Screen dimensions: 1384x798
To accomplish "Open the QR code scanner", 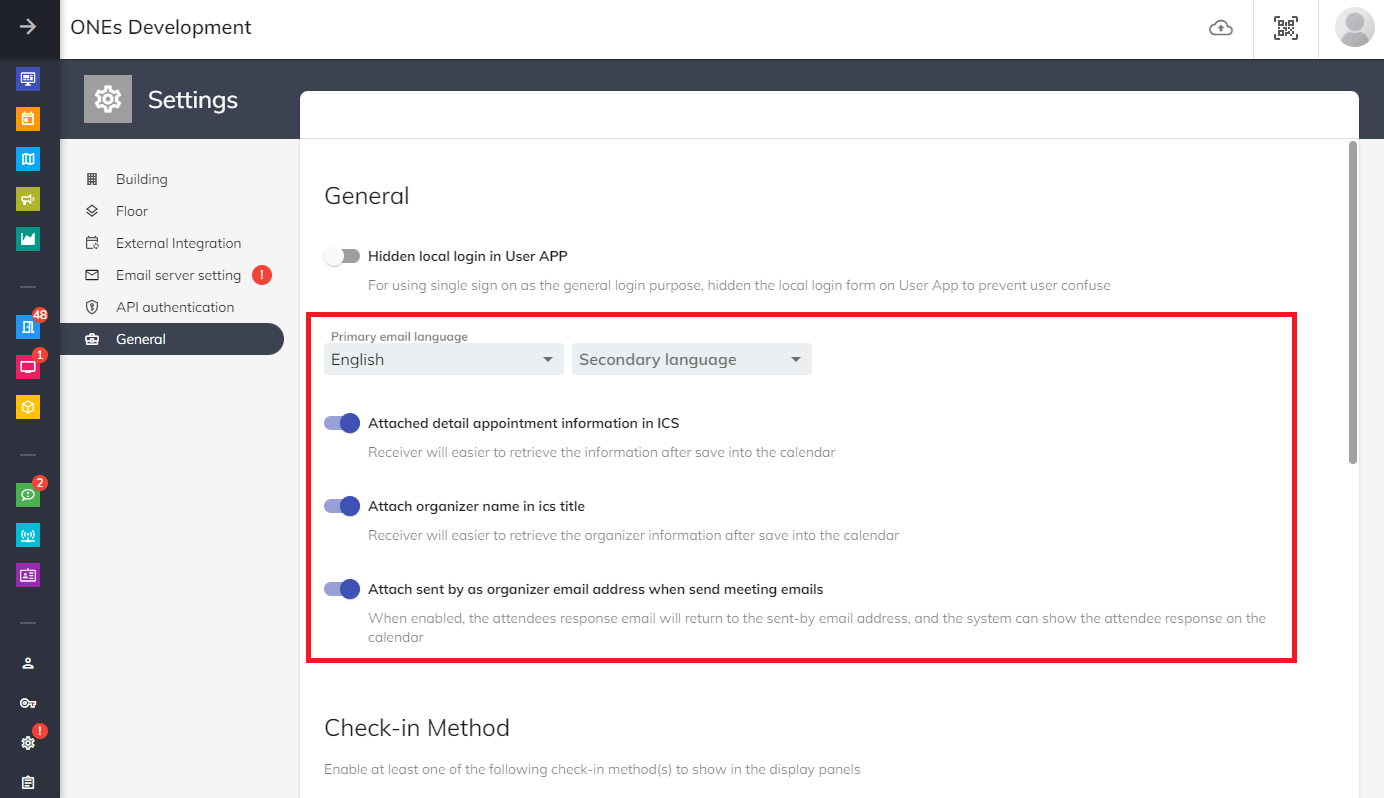I will (1286, 29).
